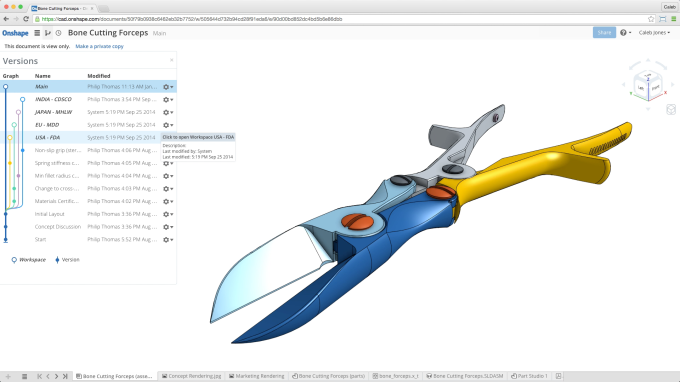Bookmark the page with the star icon
The width and height of the screenshot is (680, 382).
click(x=651, y=19)
